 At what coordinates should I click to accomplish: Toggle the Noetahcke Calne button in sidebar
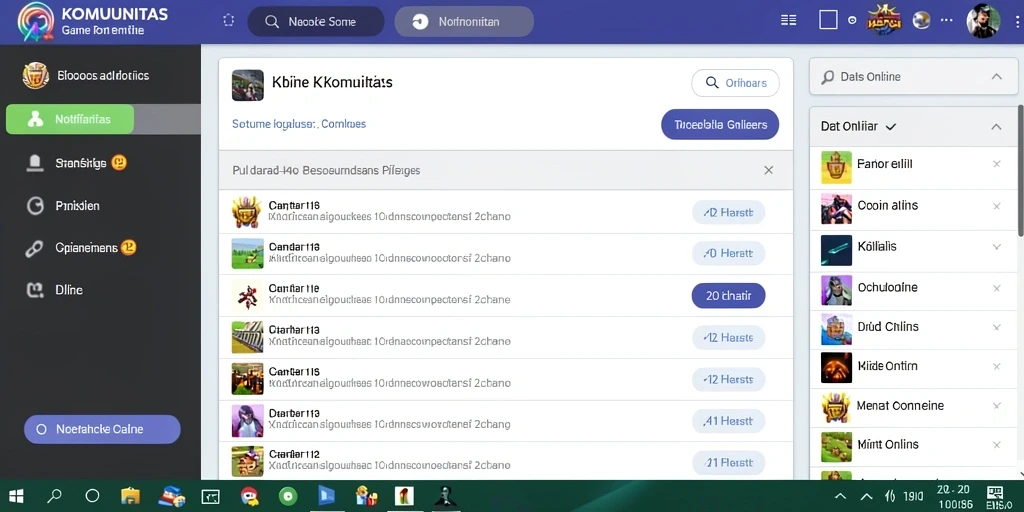[102, 430]
